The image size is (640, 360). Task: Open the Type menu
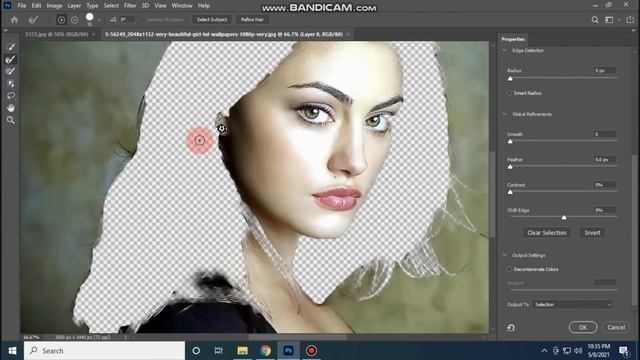pos(92,6)
